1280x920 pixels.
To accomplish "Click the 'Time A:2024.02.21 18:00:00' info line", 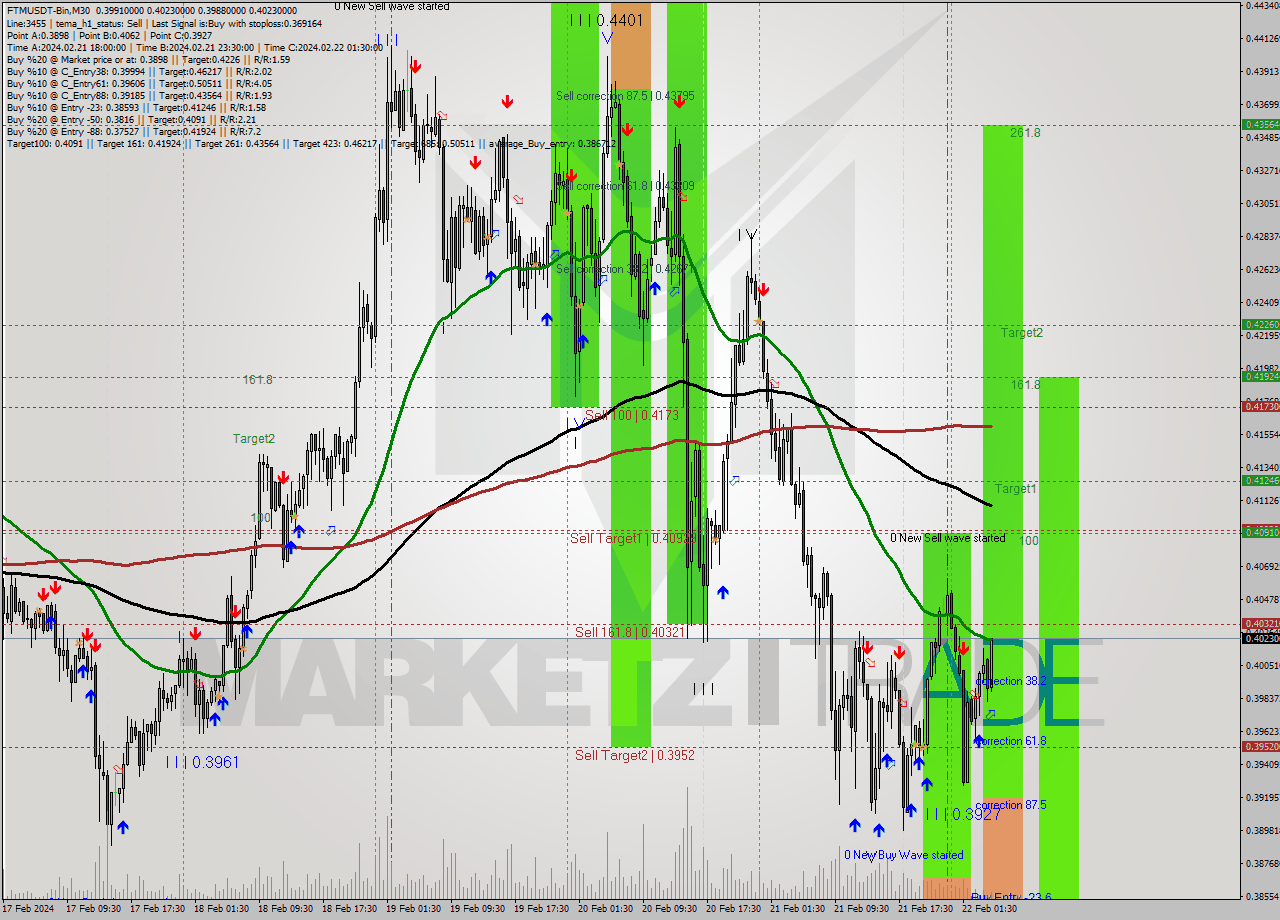I will tap(194, 47).
